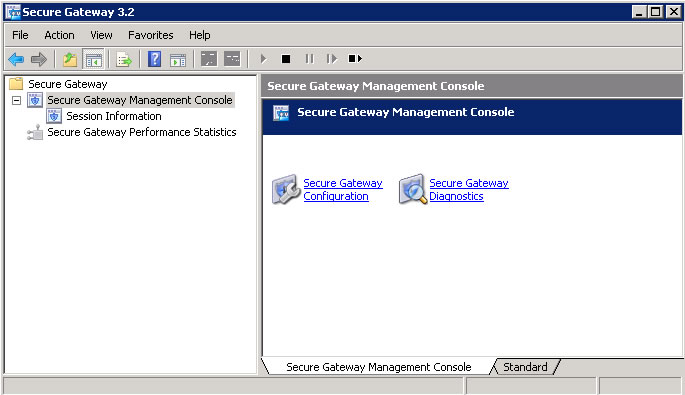685x395 pixels.
Task: Click the Performance Statistics node icon
Action: (x=35, y=132)
